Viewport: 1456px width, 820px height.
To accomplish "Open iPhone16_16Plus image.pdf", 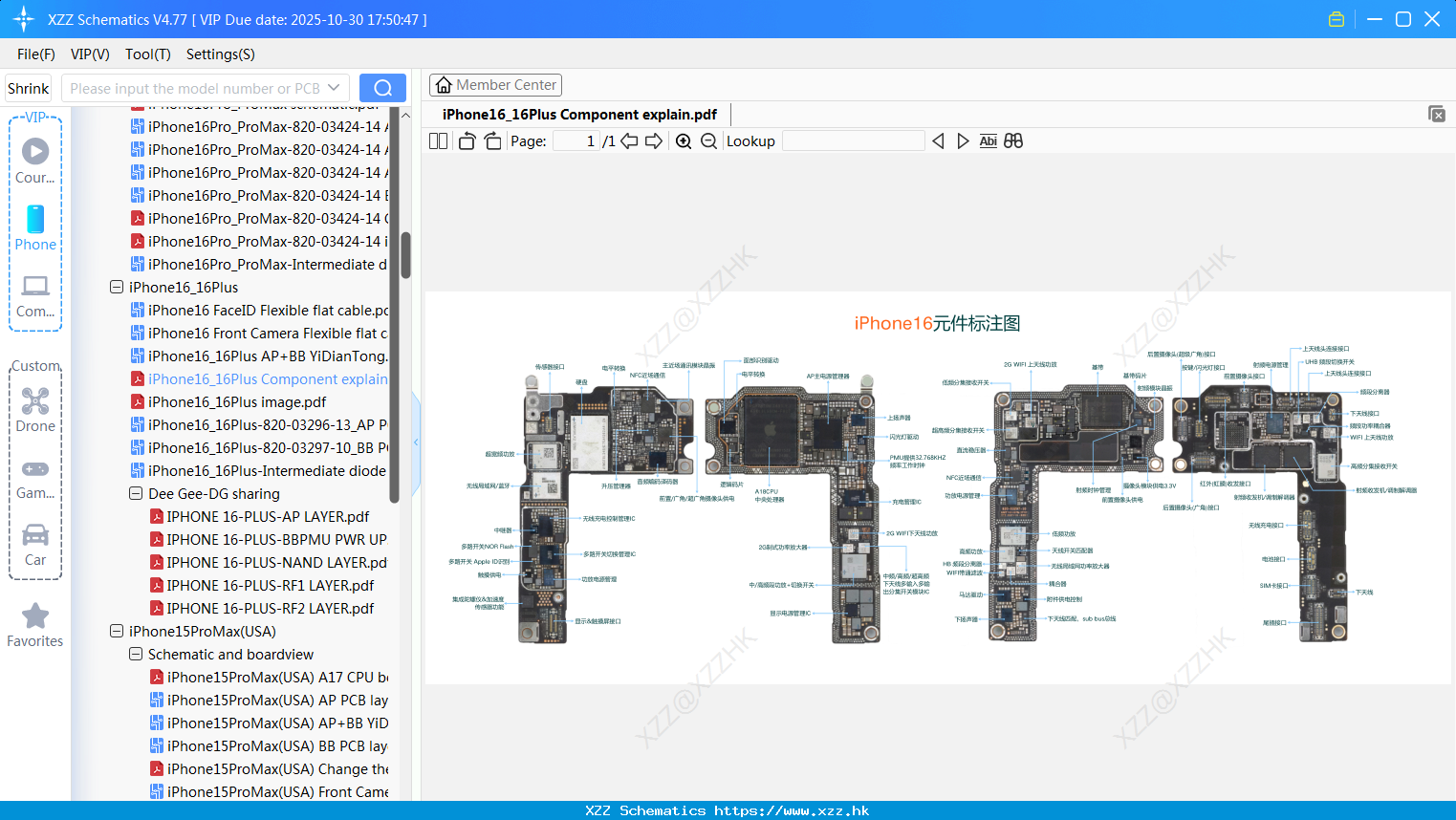I will pyautogui.click(x=228, y=401).
